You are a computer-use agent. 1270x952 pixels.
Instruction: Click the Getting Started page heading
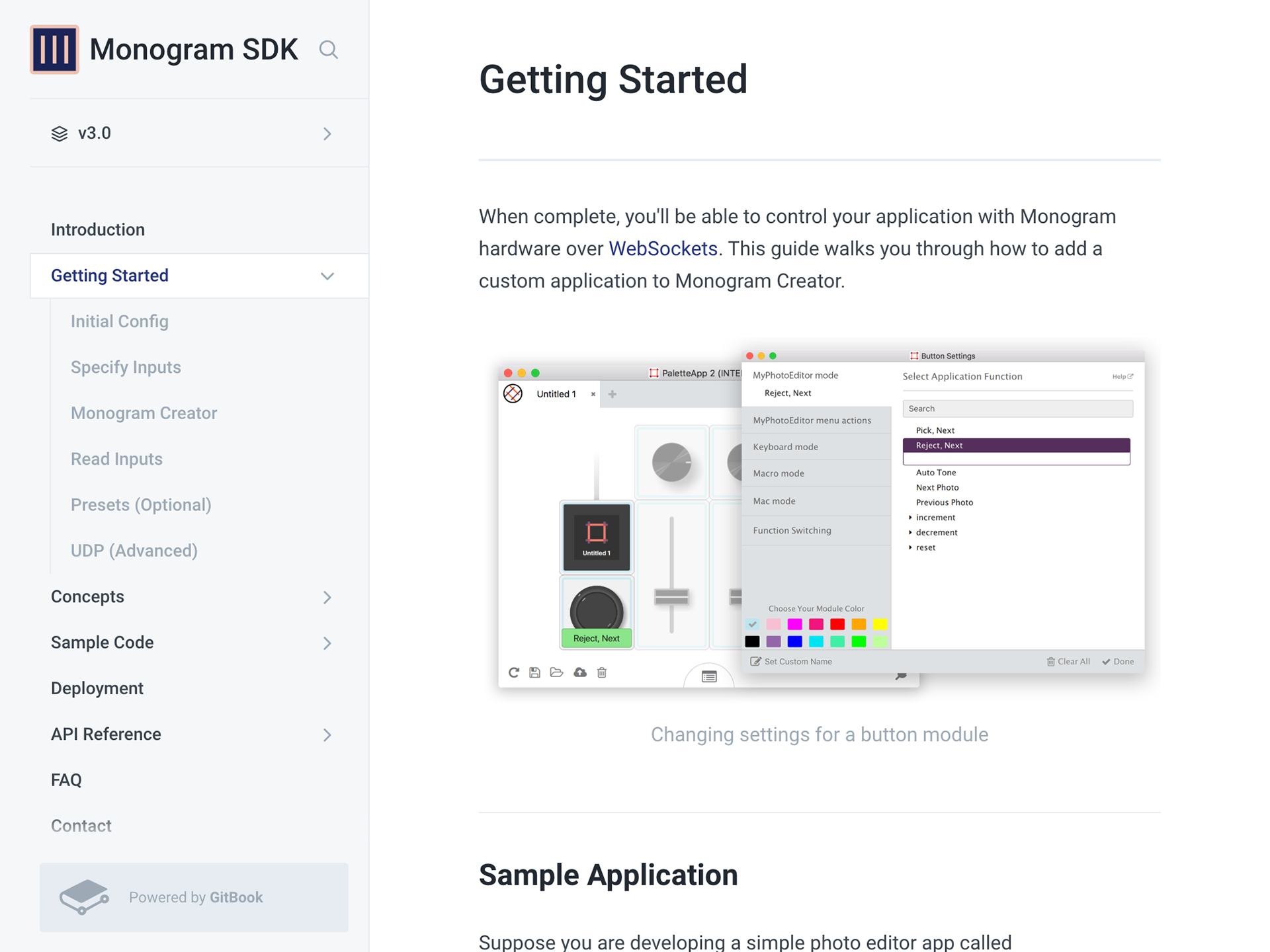613,79
